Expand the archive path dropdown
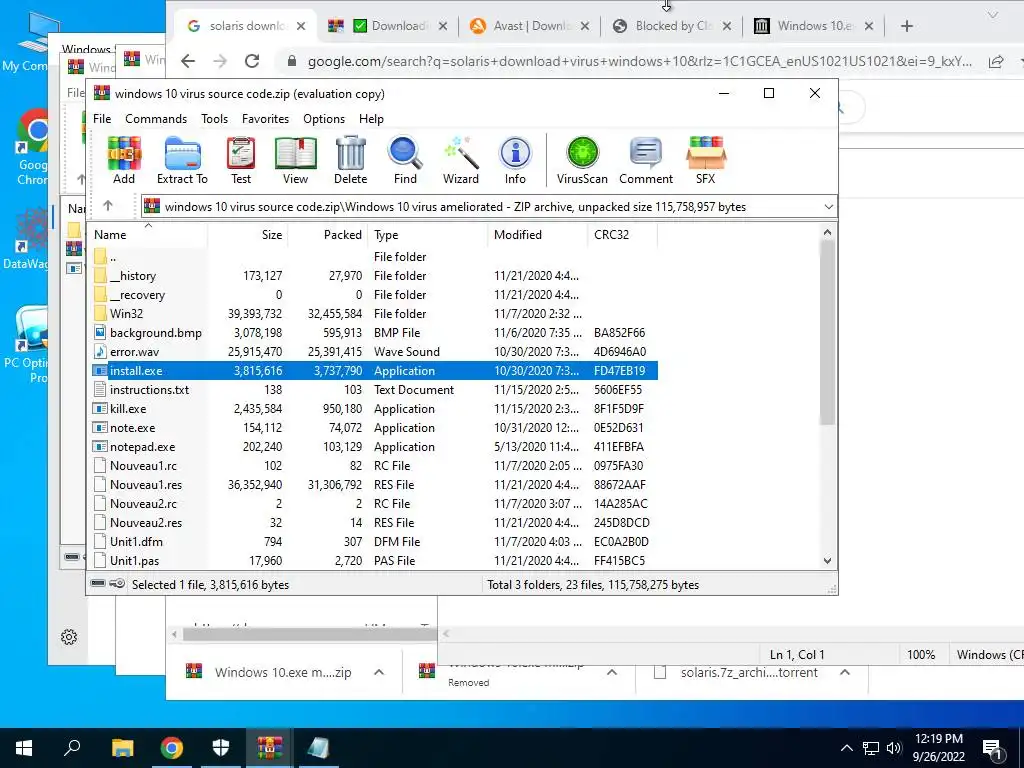 (828, 207)
